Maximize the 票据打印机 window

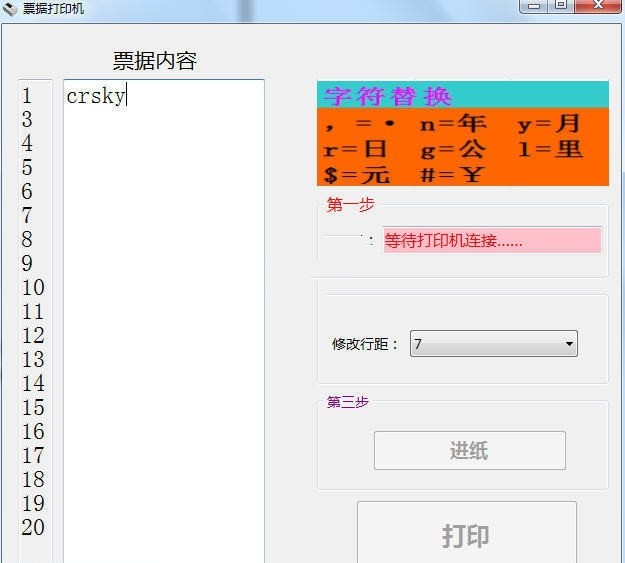pos(561,5)
